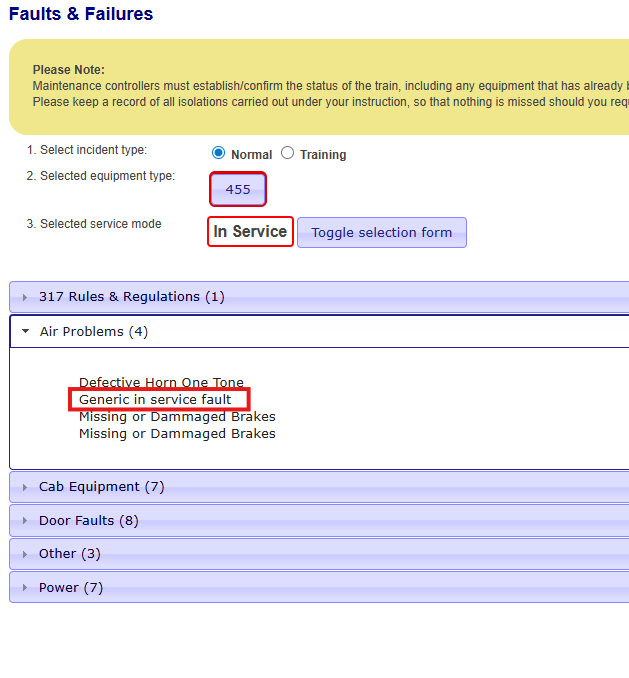The width and height of the screenshot is (629, 678).
Task: Click the Toggle selection form button
Action: point(381,233)
